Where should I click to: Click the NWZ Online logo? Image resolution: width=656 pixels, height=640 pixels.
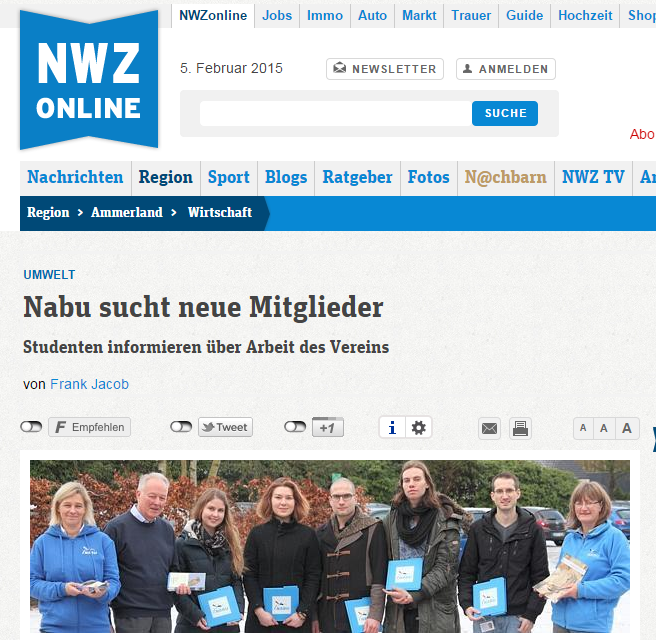89,79
